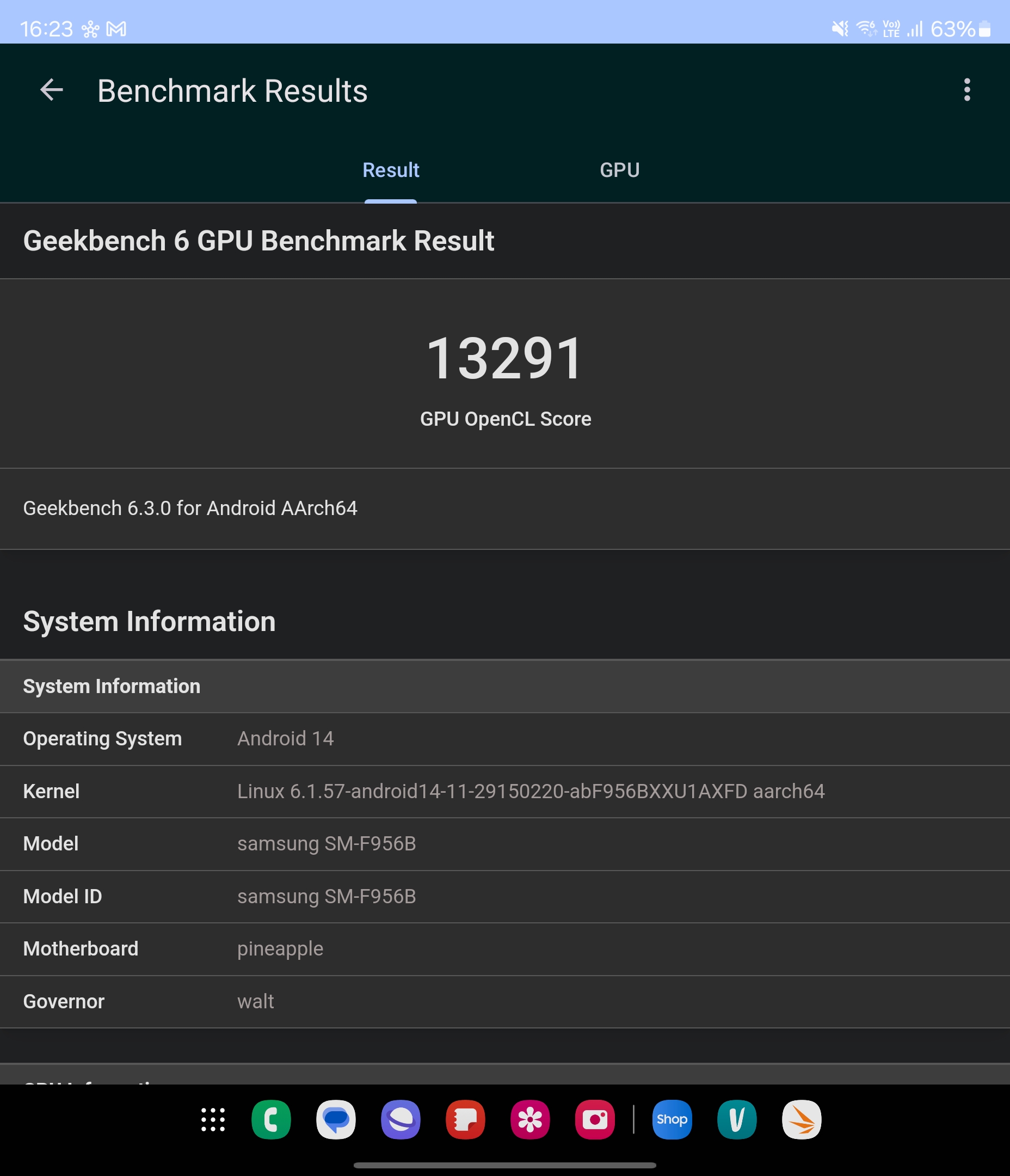Tap the navigation gesture handle bar

click(504, 1165)
